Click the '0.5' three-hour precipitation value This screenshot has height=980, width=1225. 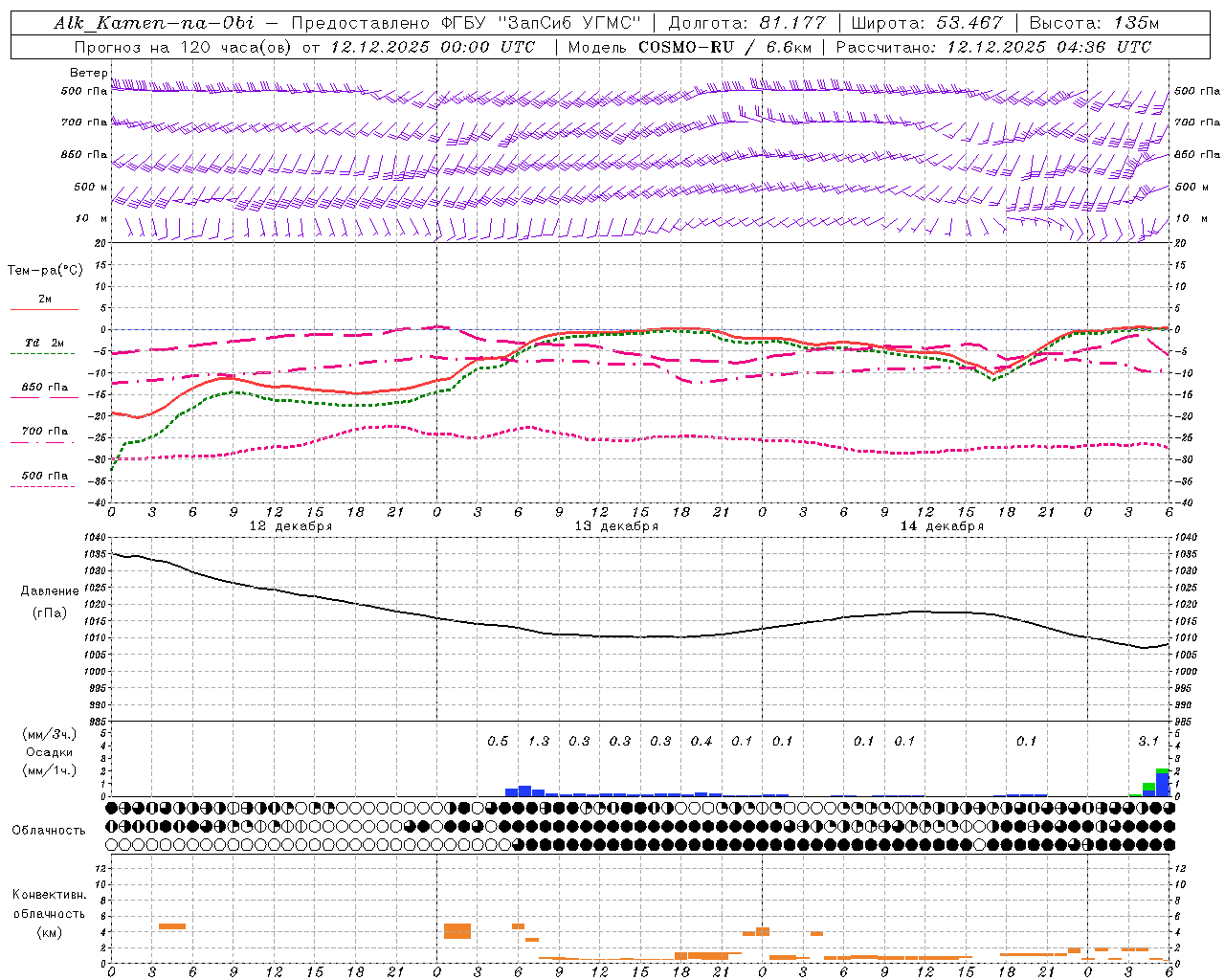(x=498, y=742)
